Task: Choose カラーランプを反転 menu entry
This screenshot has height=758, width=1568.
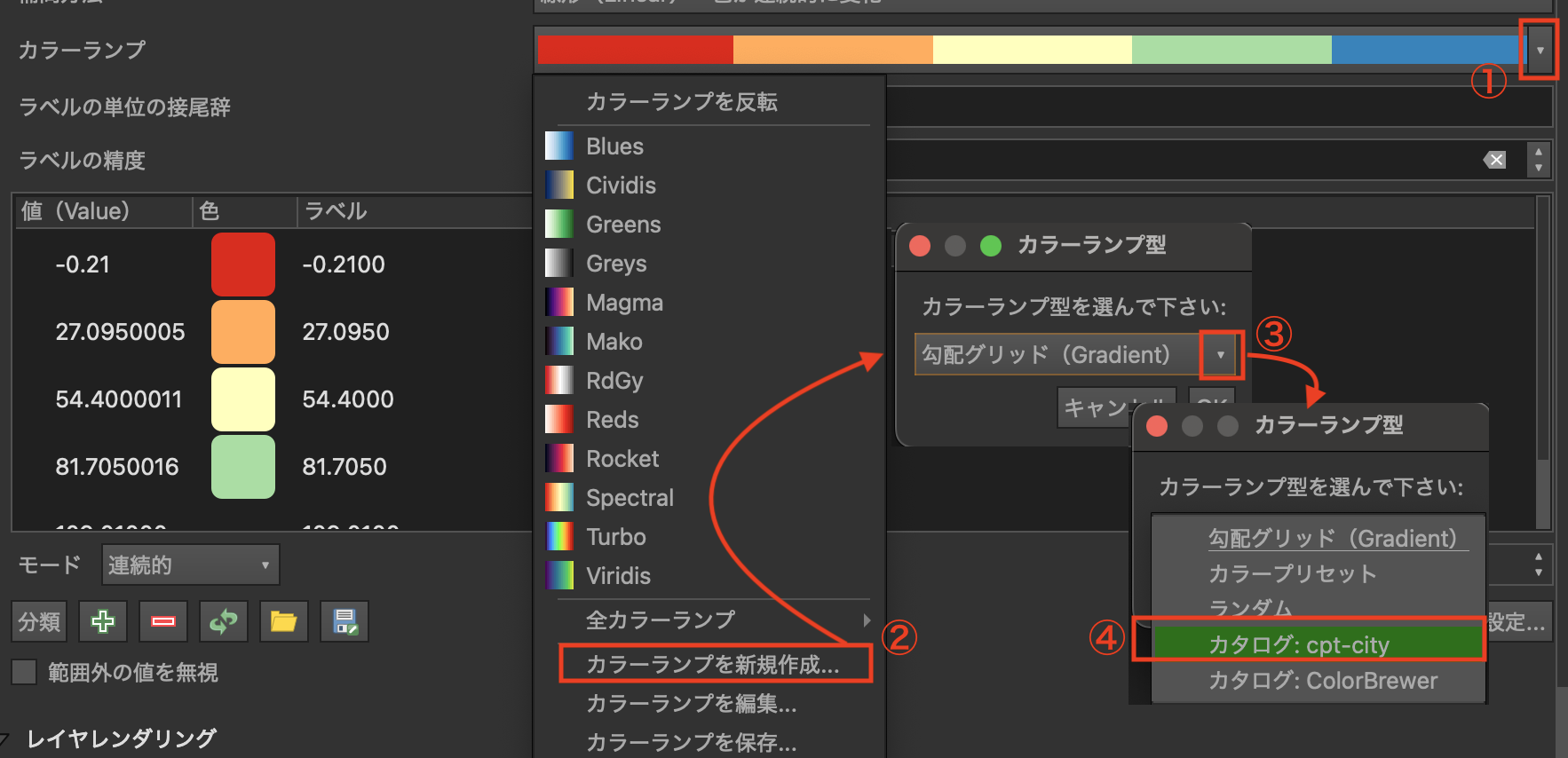Action: (682, 102)
